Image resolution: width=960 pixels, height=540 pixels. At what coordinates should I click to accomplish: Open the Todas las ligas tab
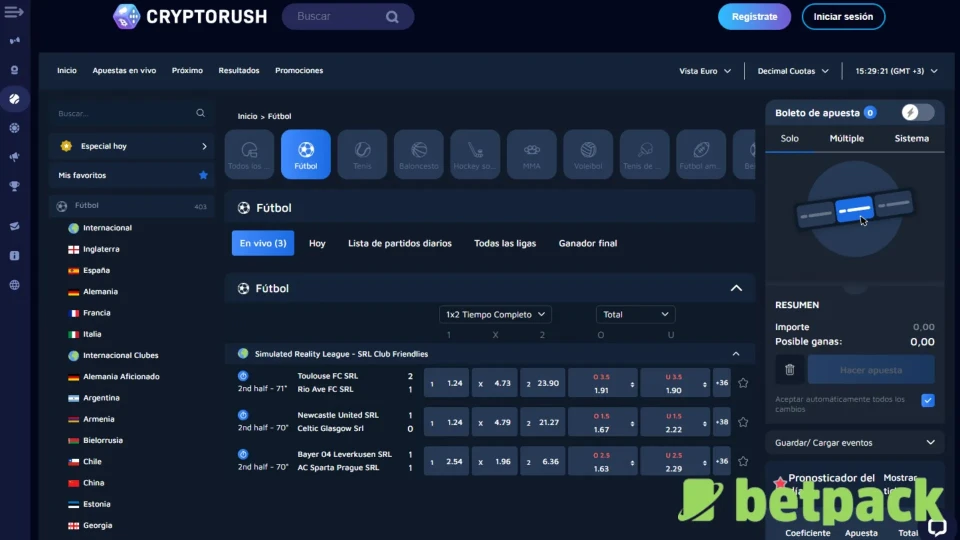[504, 243]
